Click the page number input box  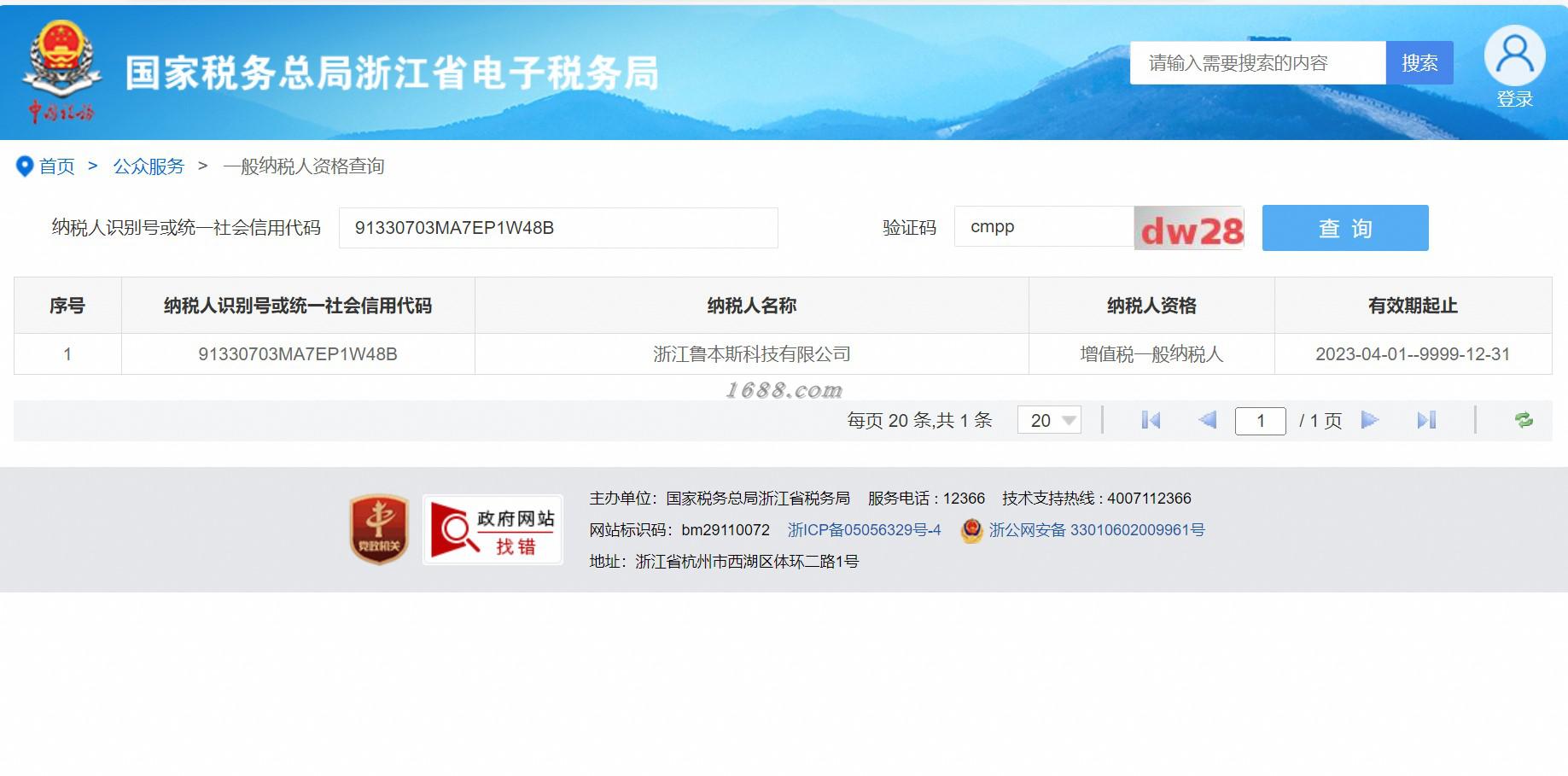pyautogui.click(x=1260, y=421)
